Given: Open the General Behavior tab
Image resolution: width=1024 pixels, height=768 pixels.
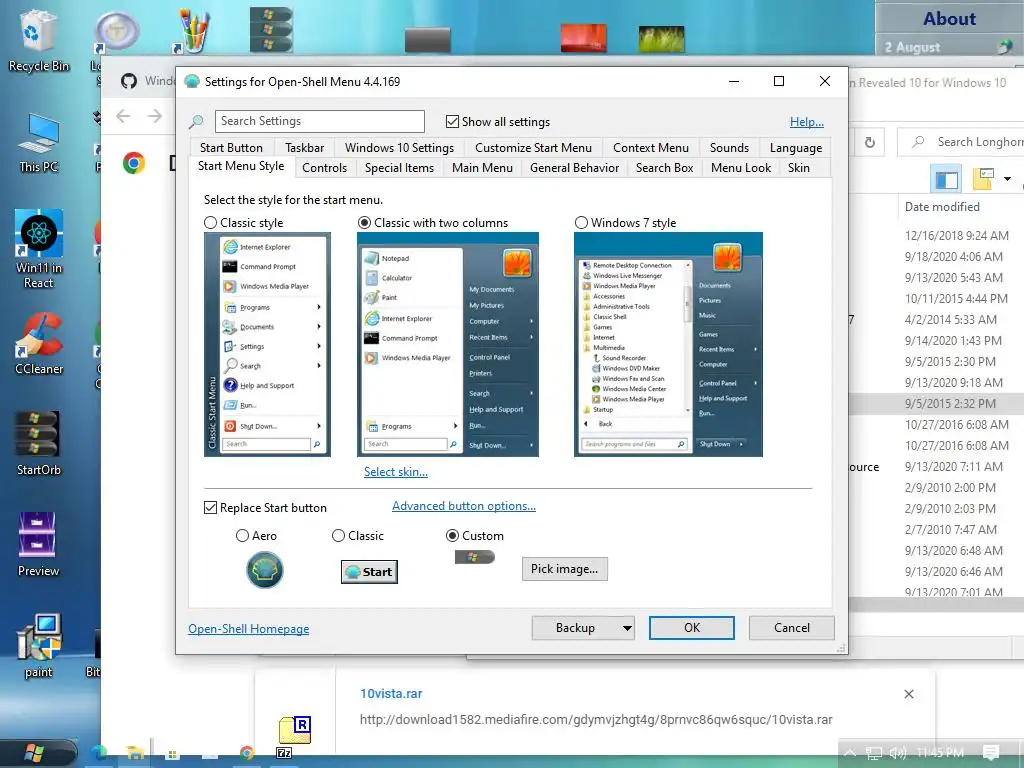Looking at the screenshot, I should 574,168.
